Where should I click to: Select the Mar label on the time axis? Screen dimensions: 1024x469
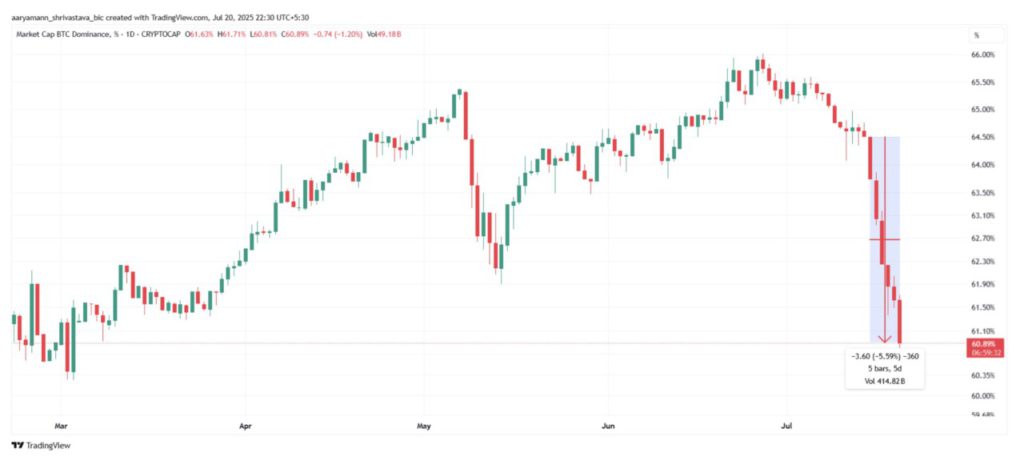pyautogui.click(x=62, y=424)
